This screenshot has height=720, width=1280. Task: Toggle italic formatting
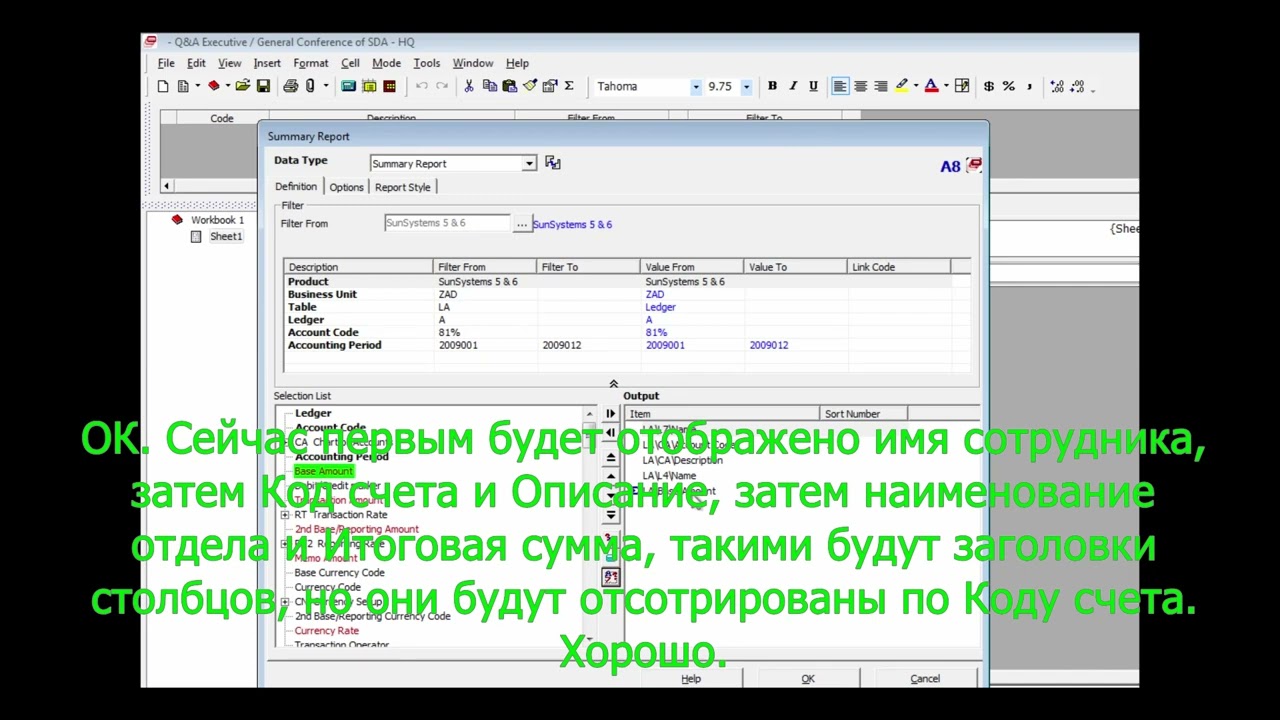(x=793, y=86)
